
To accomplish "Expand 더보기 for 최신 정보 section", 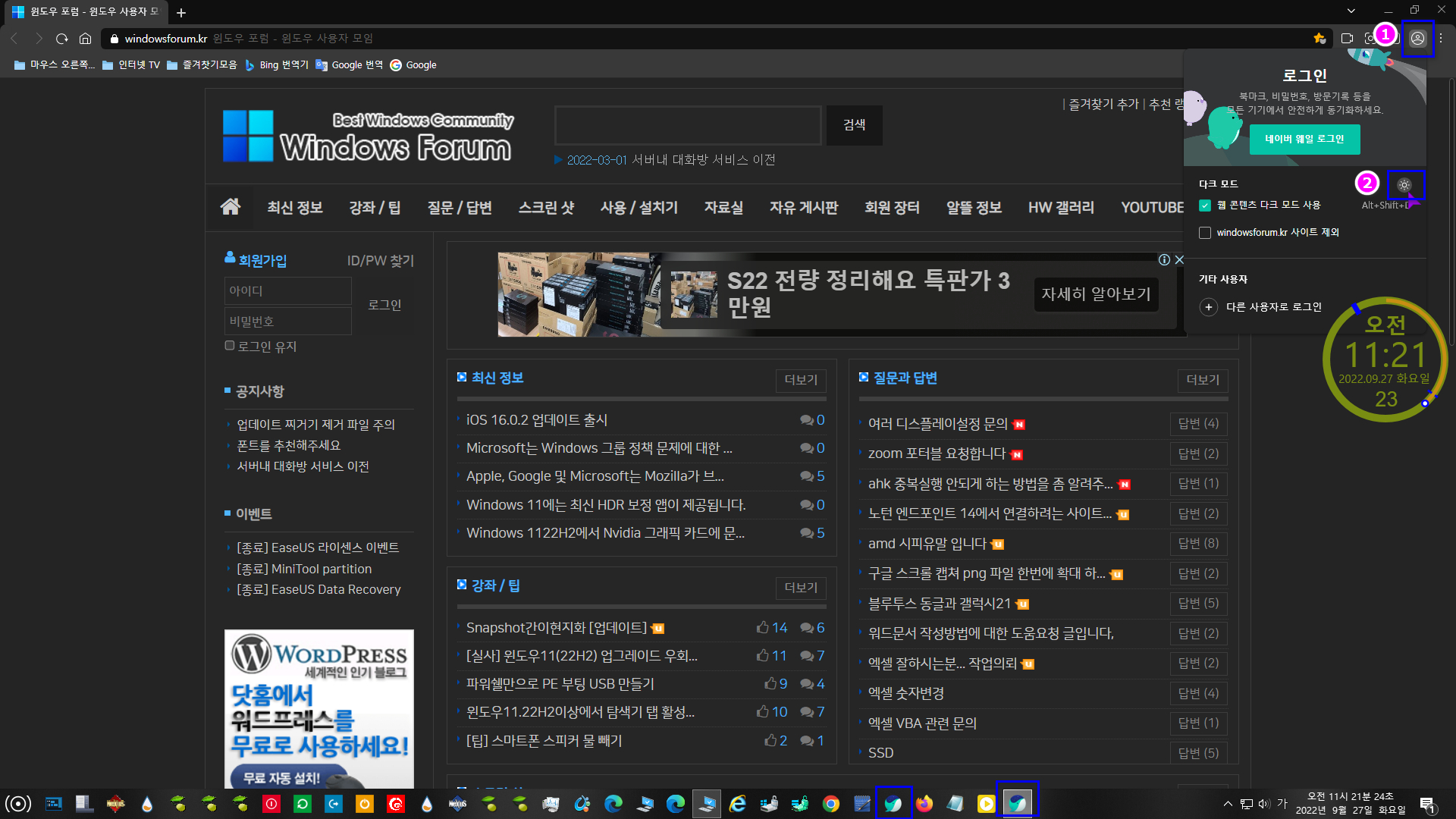I will point(801,380).
